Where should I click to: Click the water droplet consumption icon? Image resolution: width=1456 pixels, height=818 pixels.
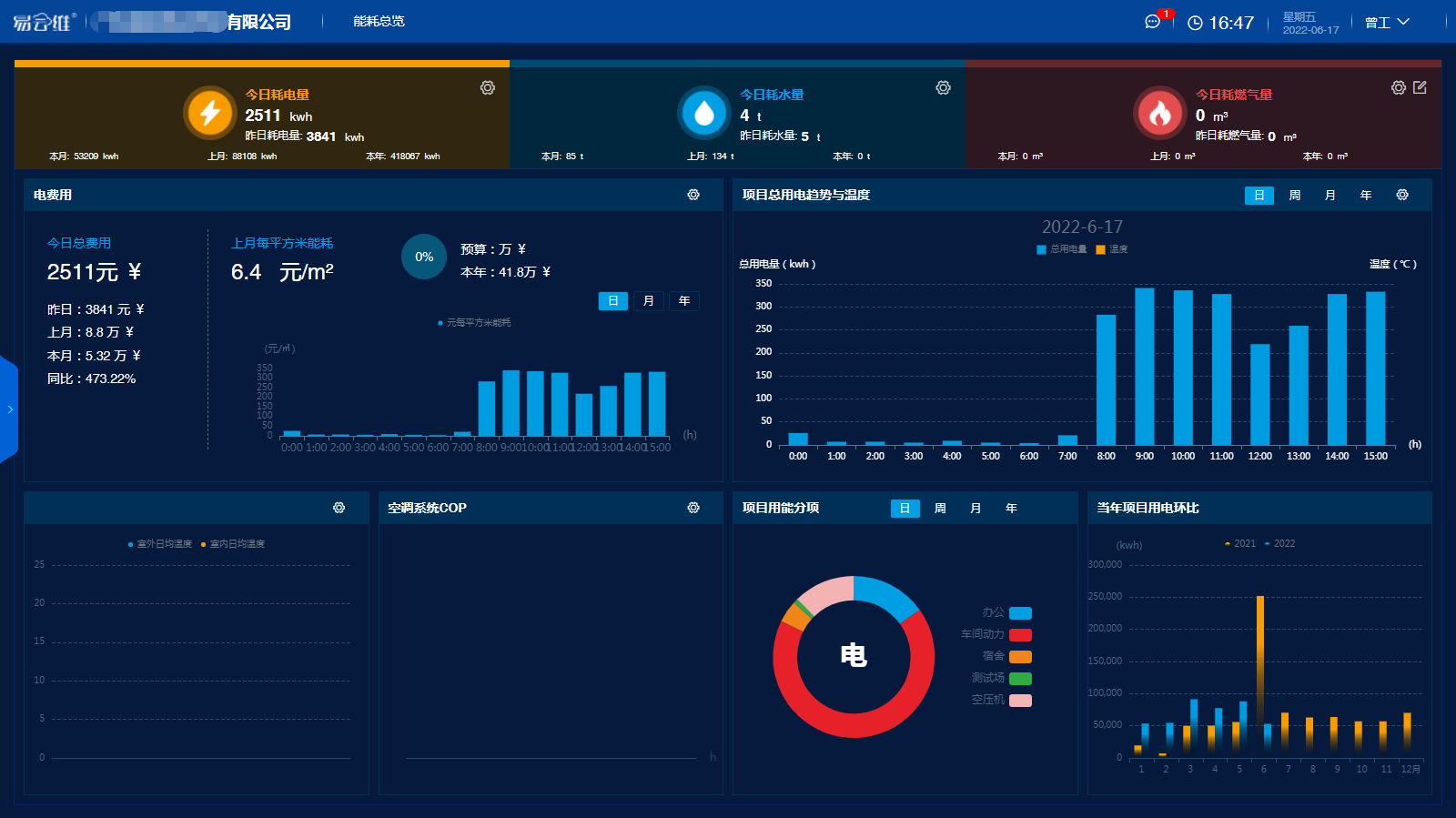[704, 113]
